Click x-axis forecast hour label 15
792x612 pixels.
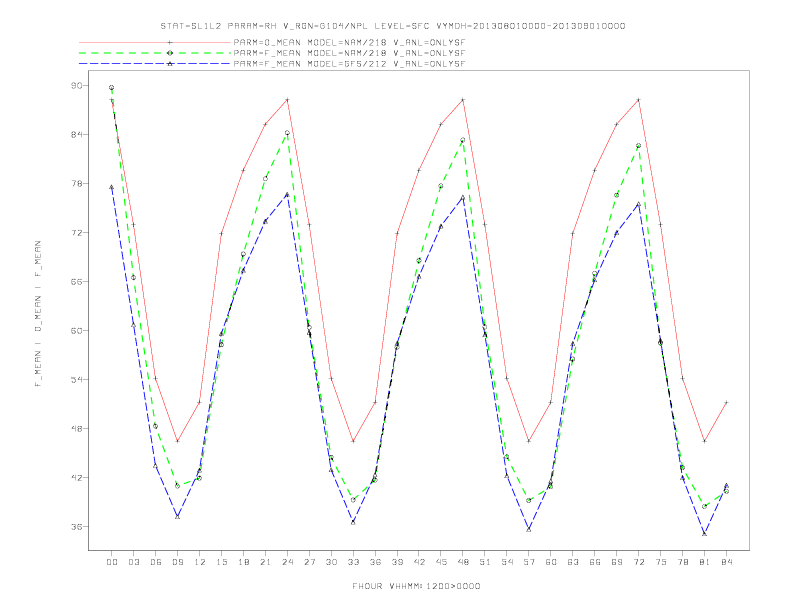click(x=221, y=562)
